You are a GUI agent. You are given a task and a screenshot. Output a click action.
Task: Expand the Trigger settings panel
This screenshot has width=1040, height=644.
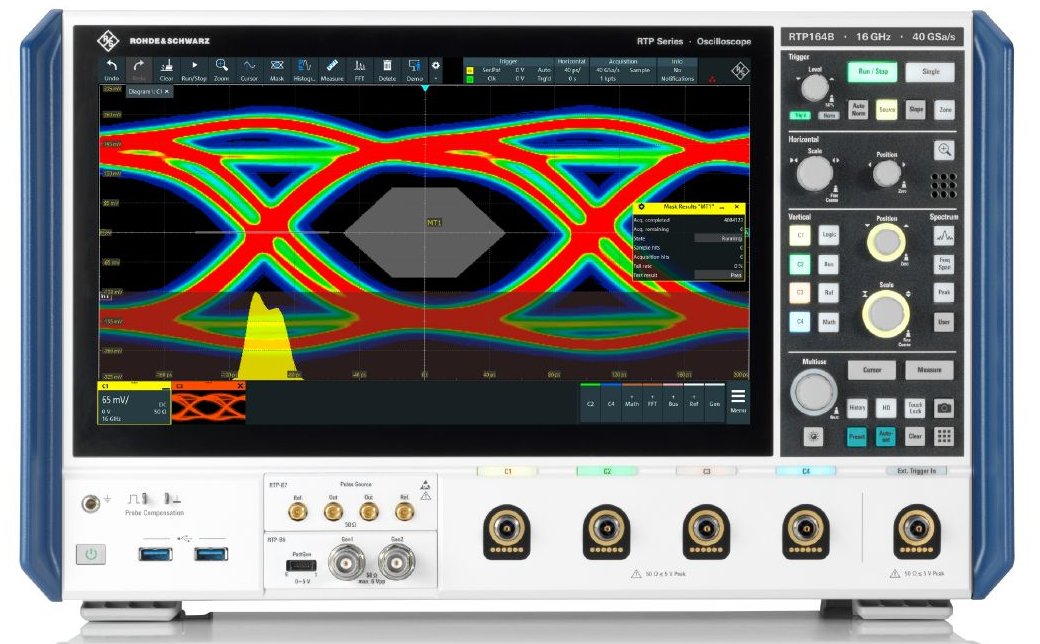(x=507, y=70)
